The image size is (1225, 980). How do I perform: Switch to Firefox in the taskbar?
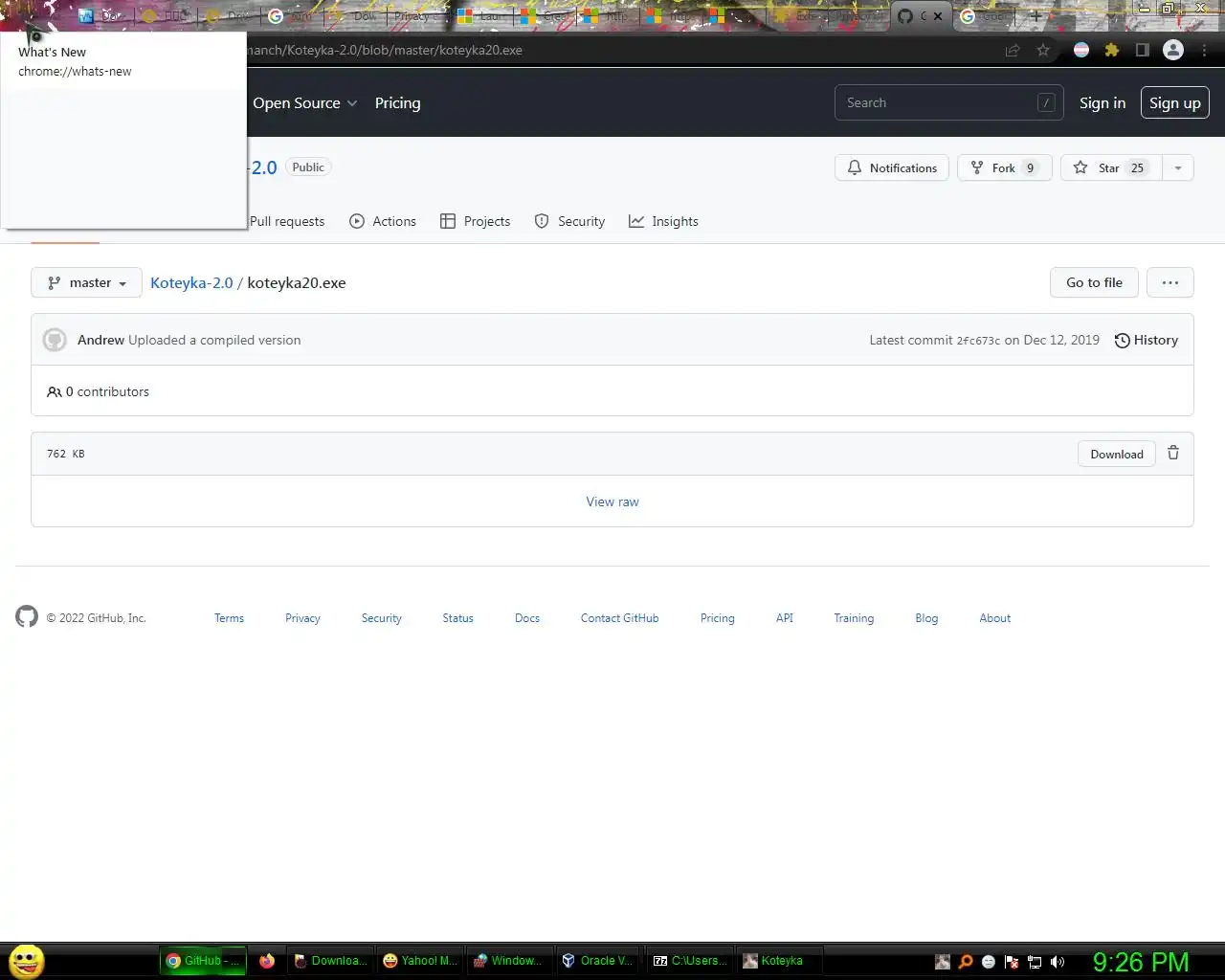(x=267, y=961)
